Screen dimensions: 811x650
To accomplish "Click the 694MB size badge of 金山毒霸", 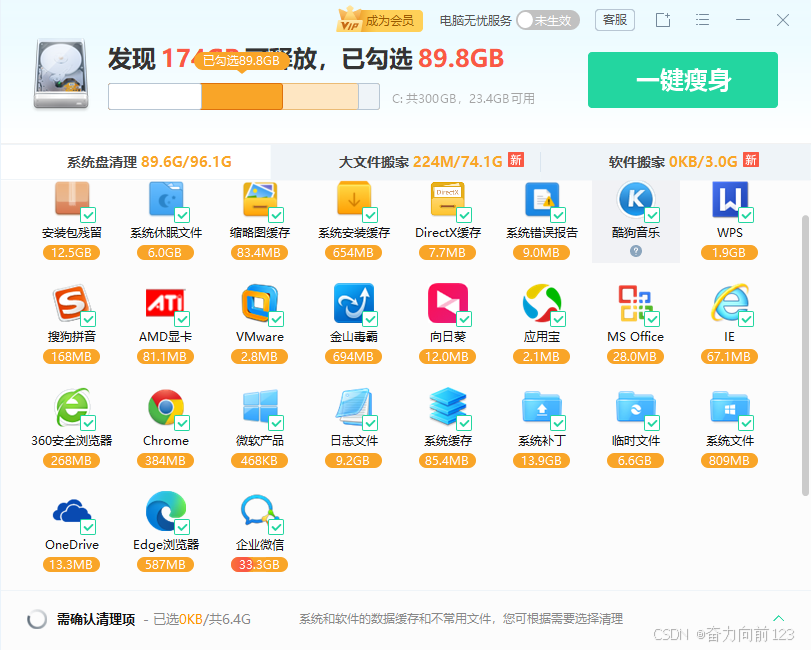I will click(x=353, y=357).
